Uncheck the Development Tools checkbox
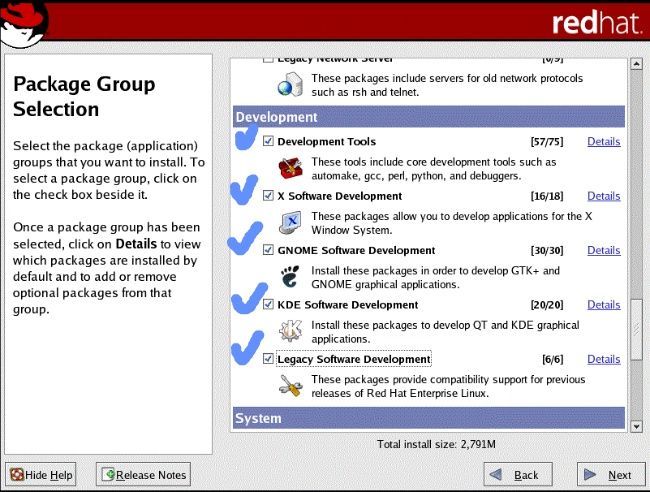Viewport: 650px width, 492px height. 268,141
